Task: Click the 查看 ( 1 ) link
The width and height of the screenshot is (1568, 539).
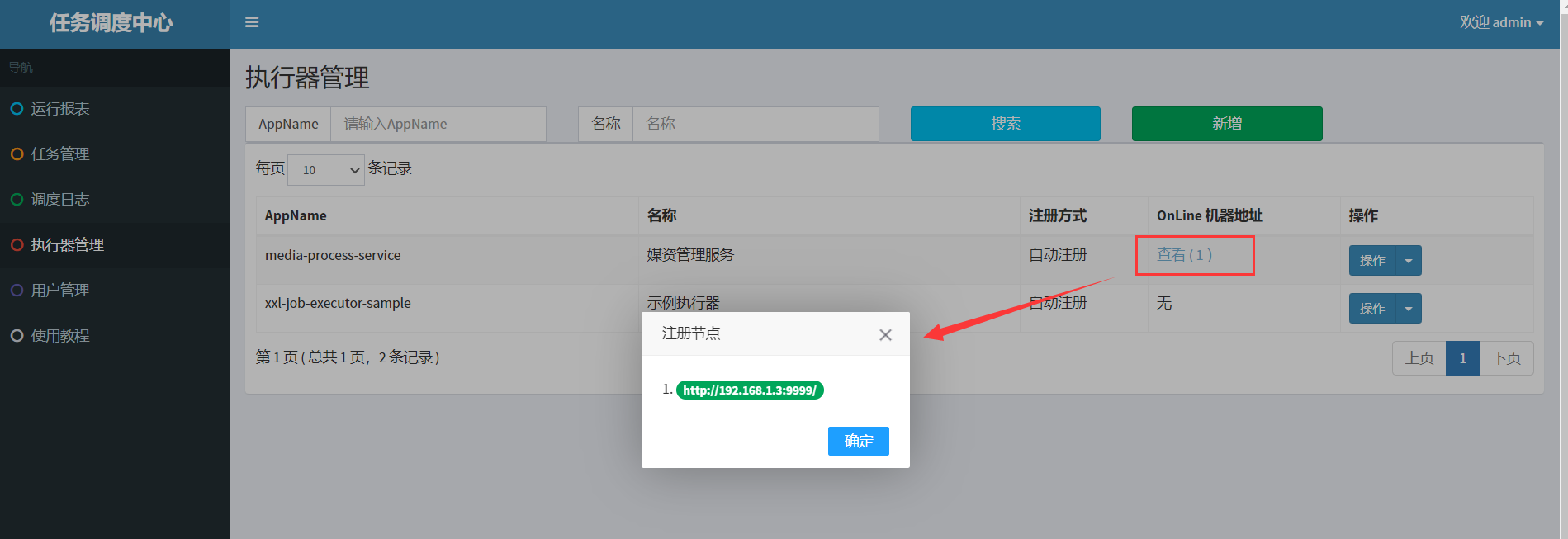Action: click(x=1184, y=255)
